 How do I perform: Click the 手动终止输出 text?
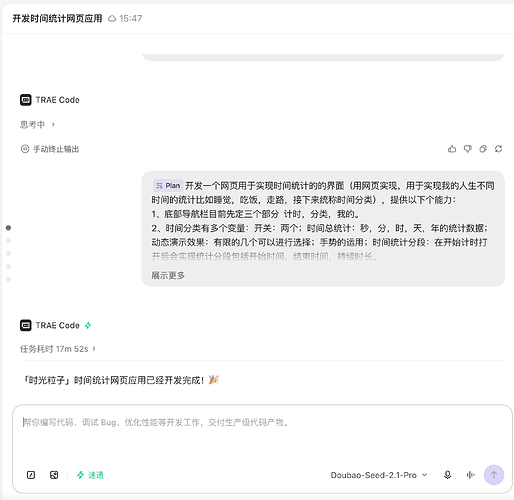56,149
